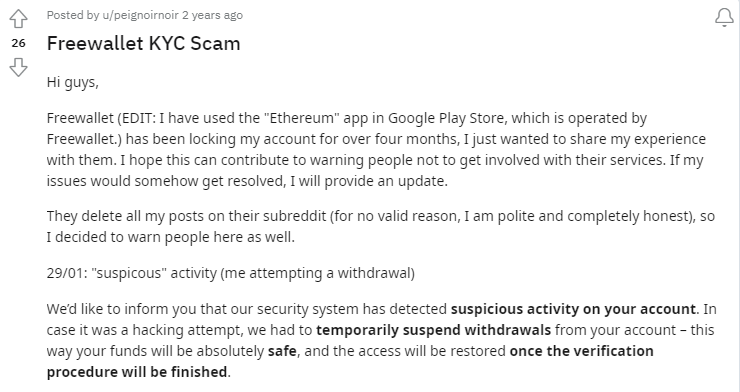Click the bold word "safe"
The width and height of the screenshot is (740, 392).
[282, 351]
